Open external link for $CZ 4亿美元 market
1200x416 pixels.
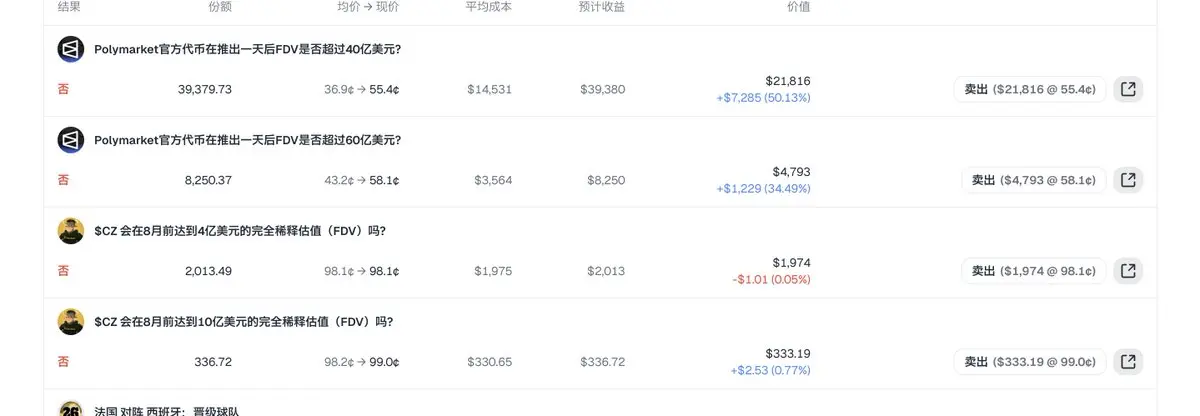coord(1128,271)
